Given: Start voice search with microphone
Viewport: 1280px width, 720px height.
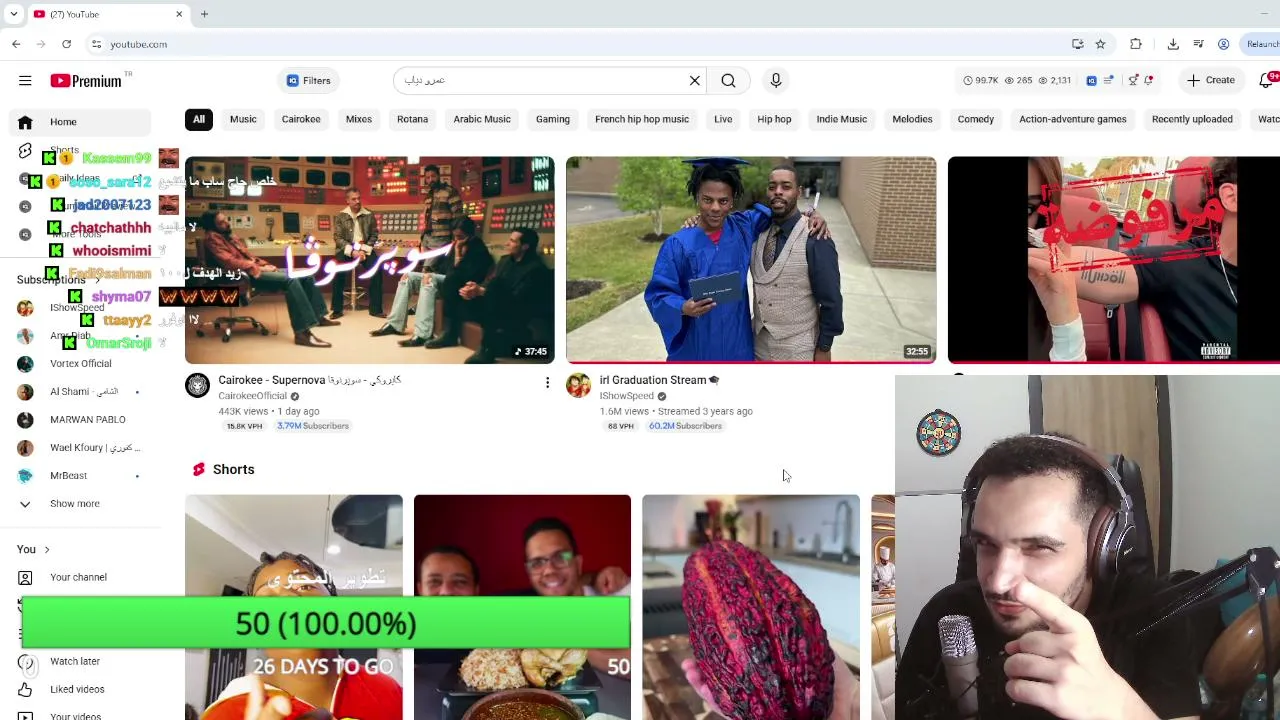Looking at the screenshot, I should click(x=776, y=81).
